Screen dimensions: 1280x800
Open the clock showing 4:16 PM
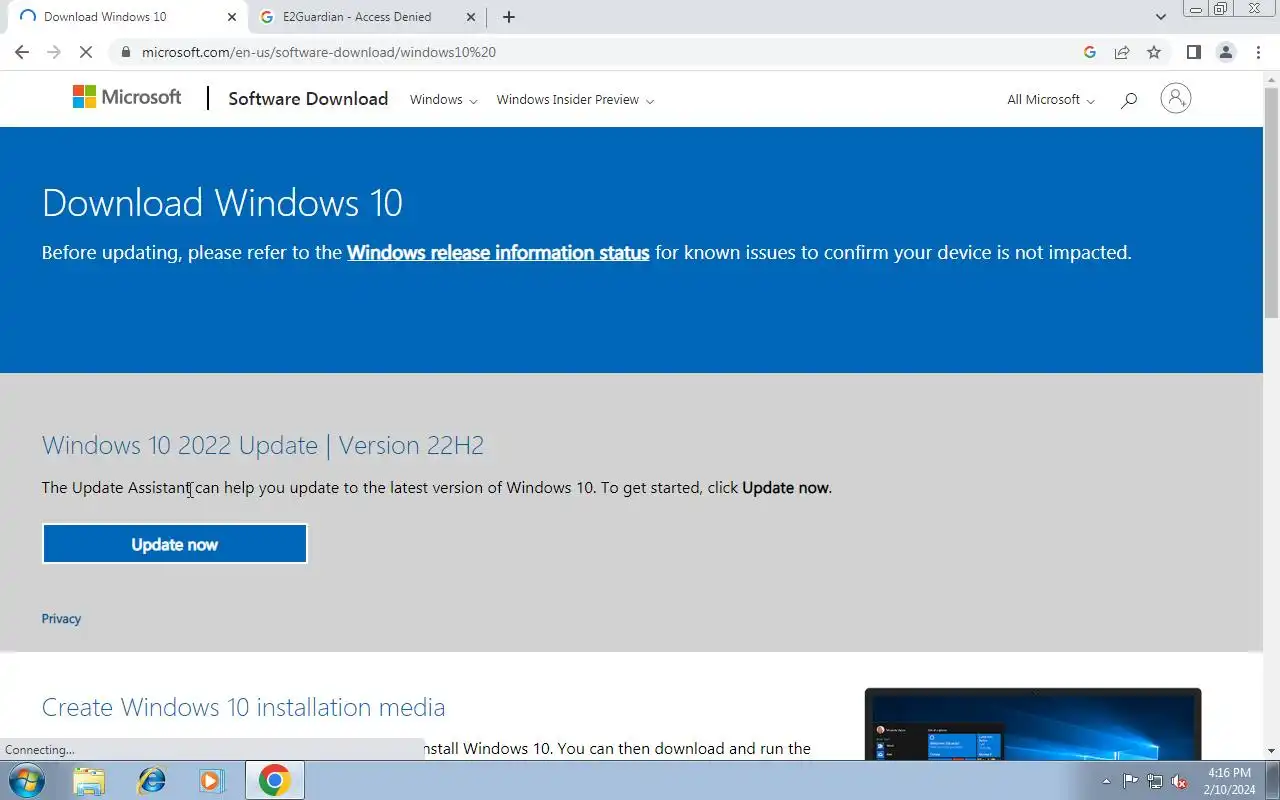coord(1230,781)
